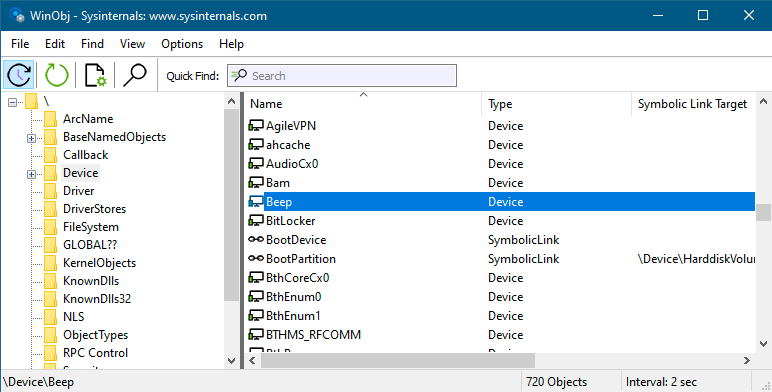Expand the Device tree node

32,174
